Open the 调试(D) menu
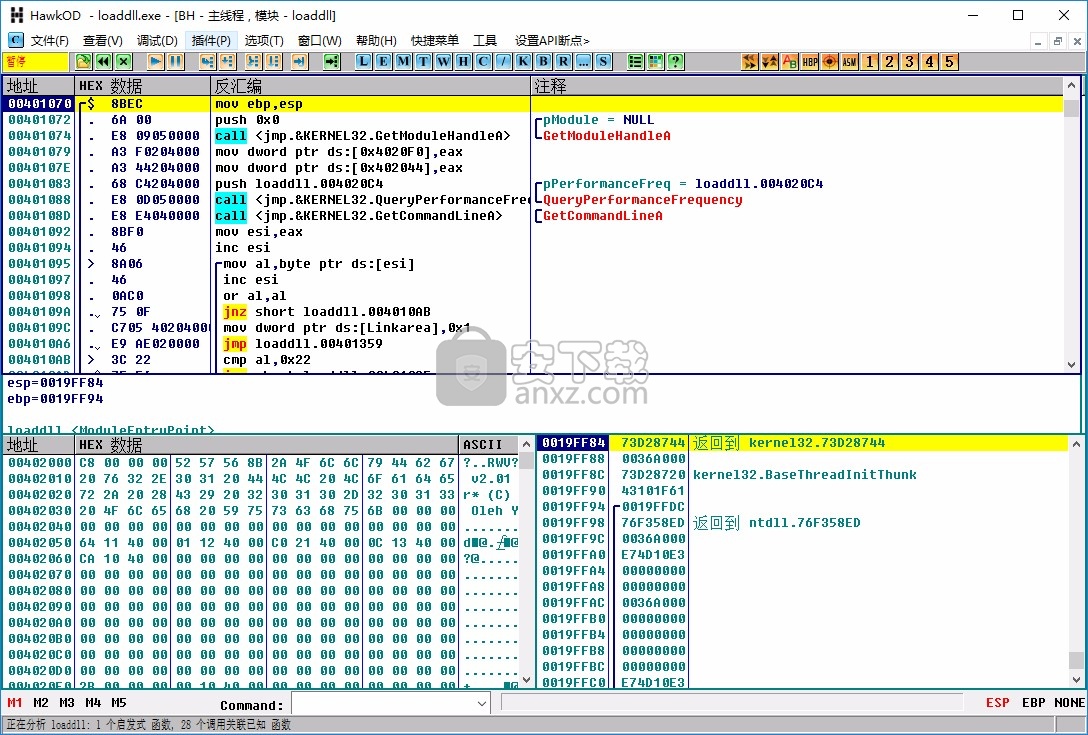The image size is (1088, 735). (x=158, y=40)
